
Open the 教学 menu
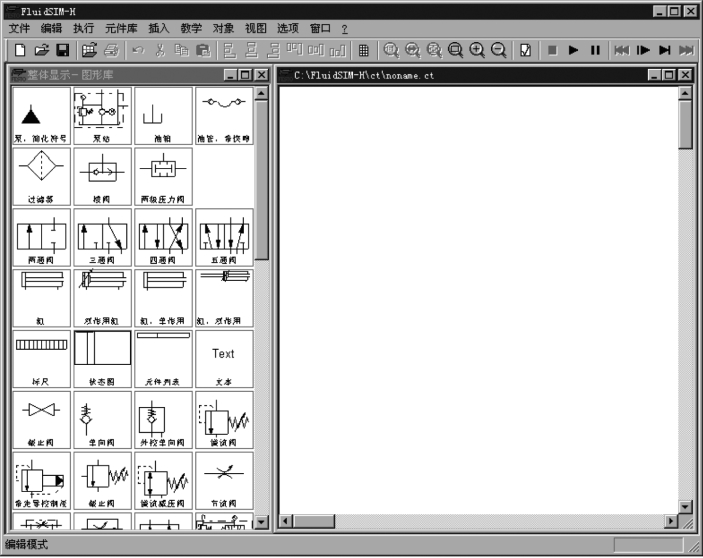pyautogui.click(x=191, y=29)
